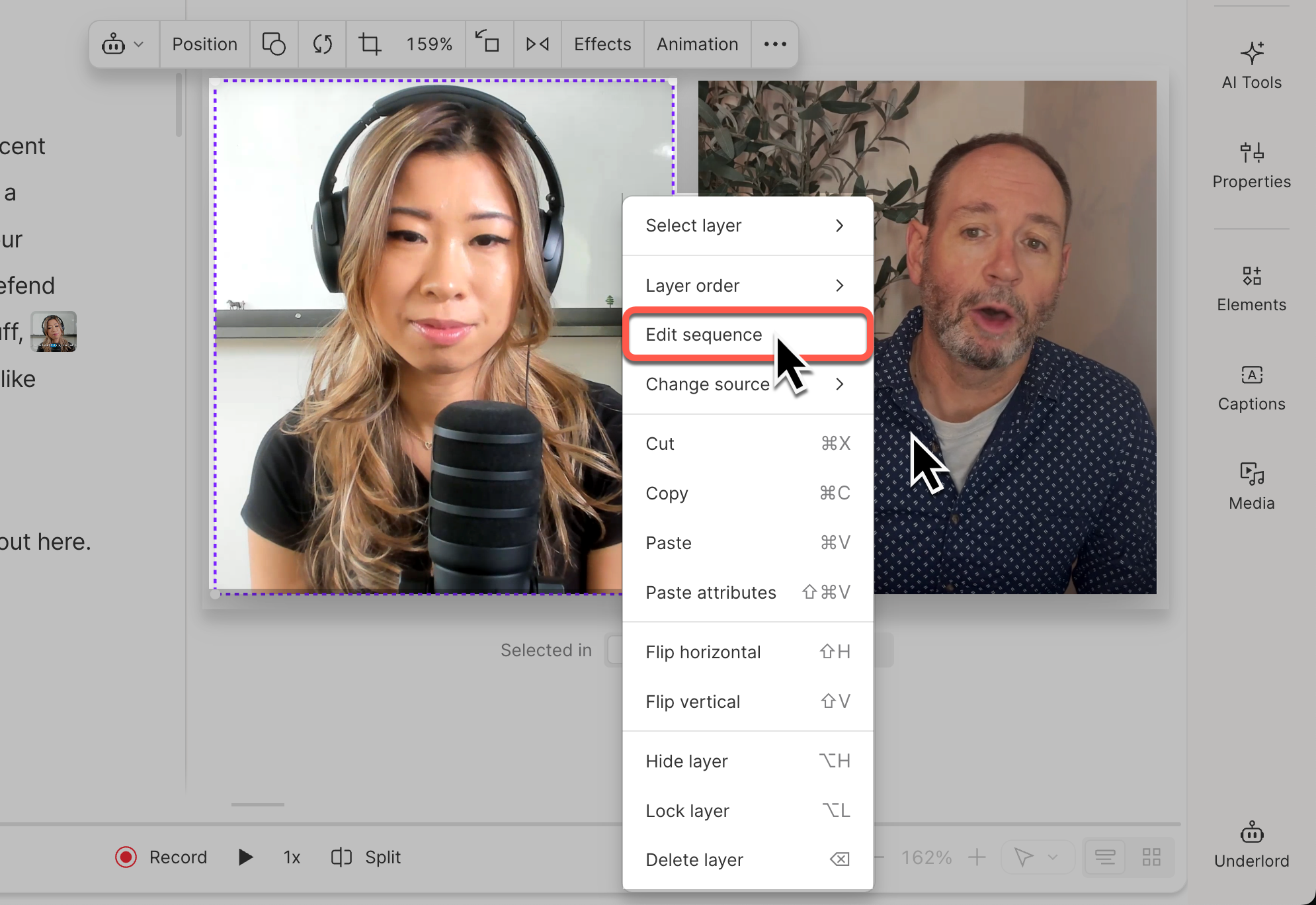Open the overflow menu with three dots

pyautogui.click(x=774, y=44)
